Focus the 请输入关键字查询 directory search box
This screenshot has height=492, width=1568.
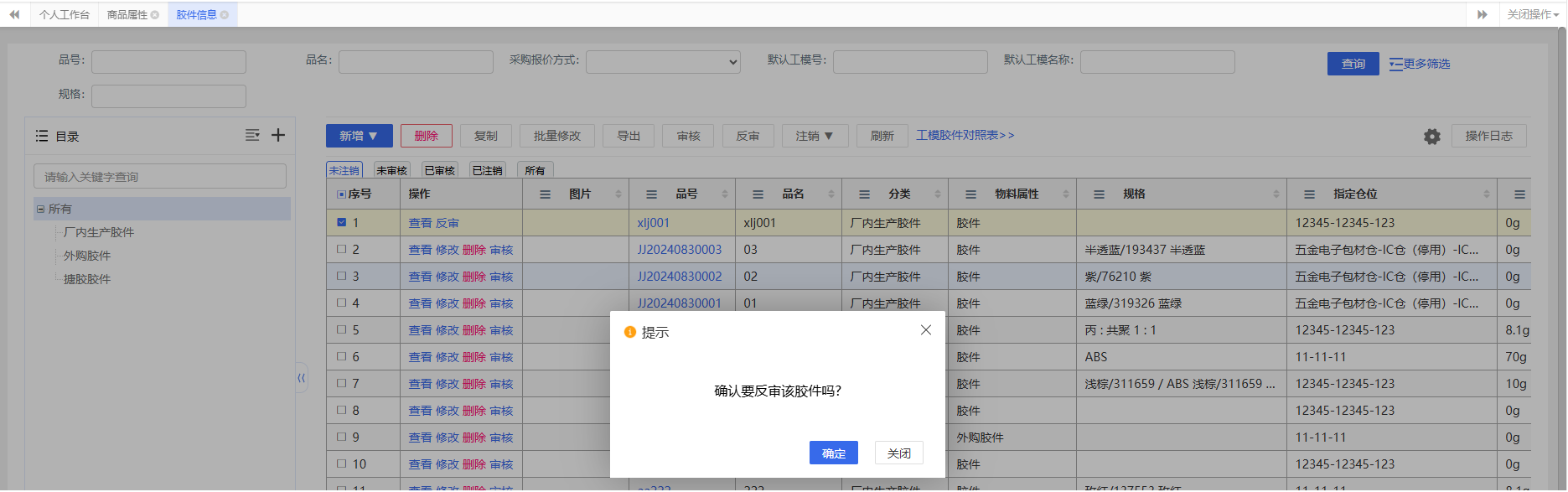click(x=160, y=176)
